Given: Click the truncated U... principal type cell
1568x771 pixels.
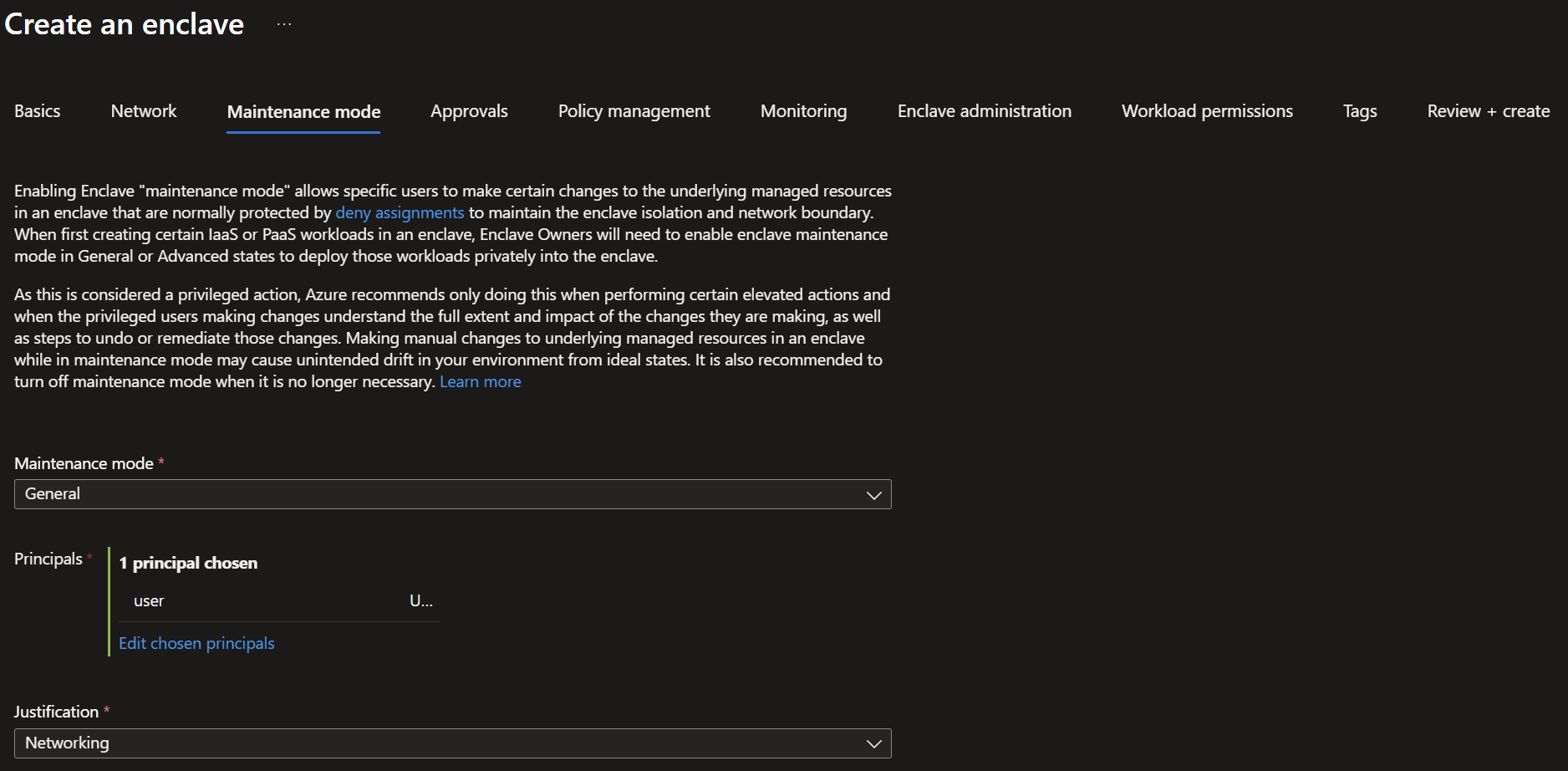Looking at the screenshot, I should point(421,601).
